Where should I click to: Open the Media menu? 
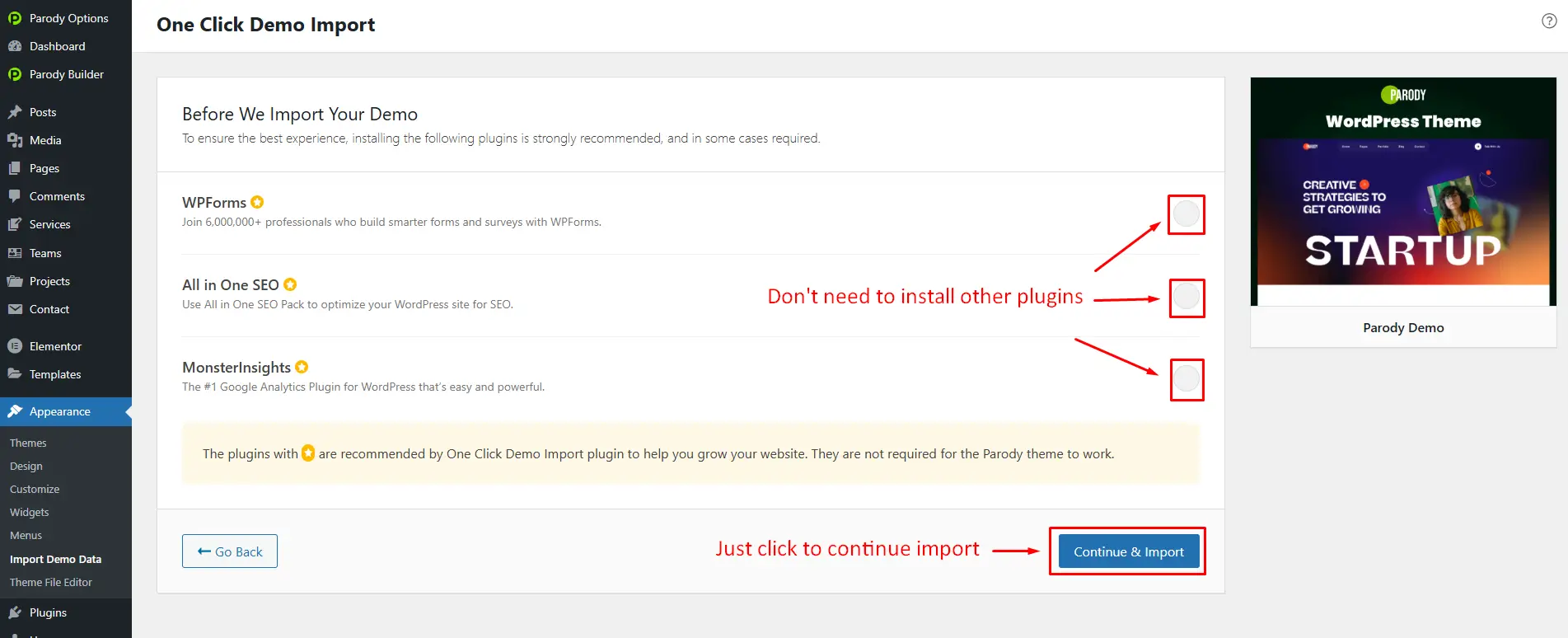66,140
